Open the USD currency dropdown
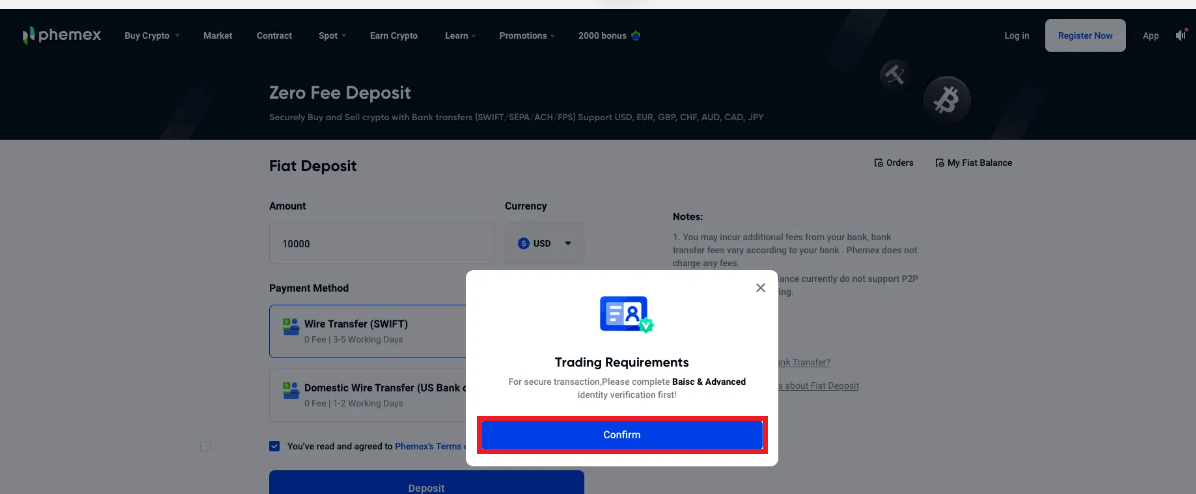 tap(544, 243)
